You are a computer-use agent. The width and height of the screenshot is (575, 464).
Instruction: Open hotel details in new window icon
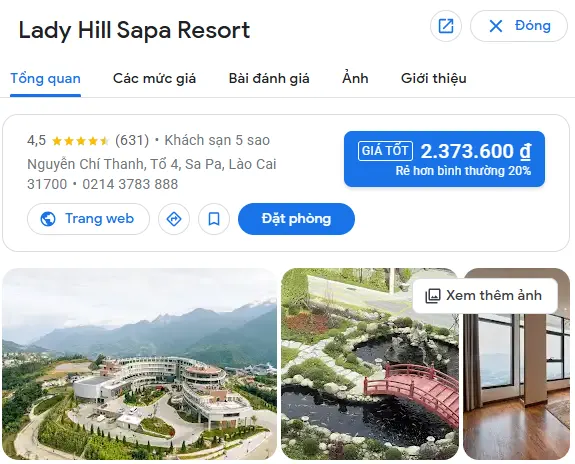(x=446, y=26)
